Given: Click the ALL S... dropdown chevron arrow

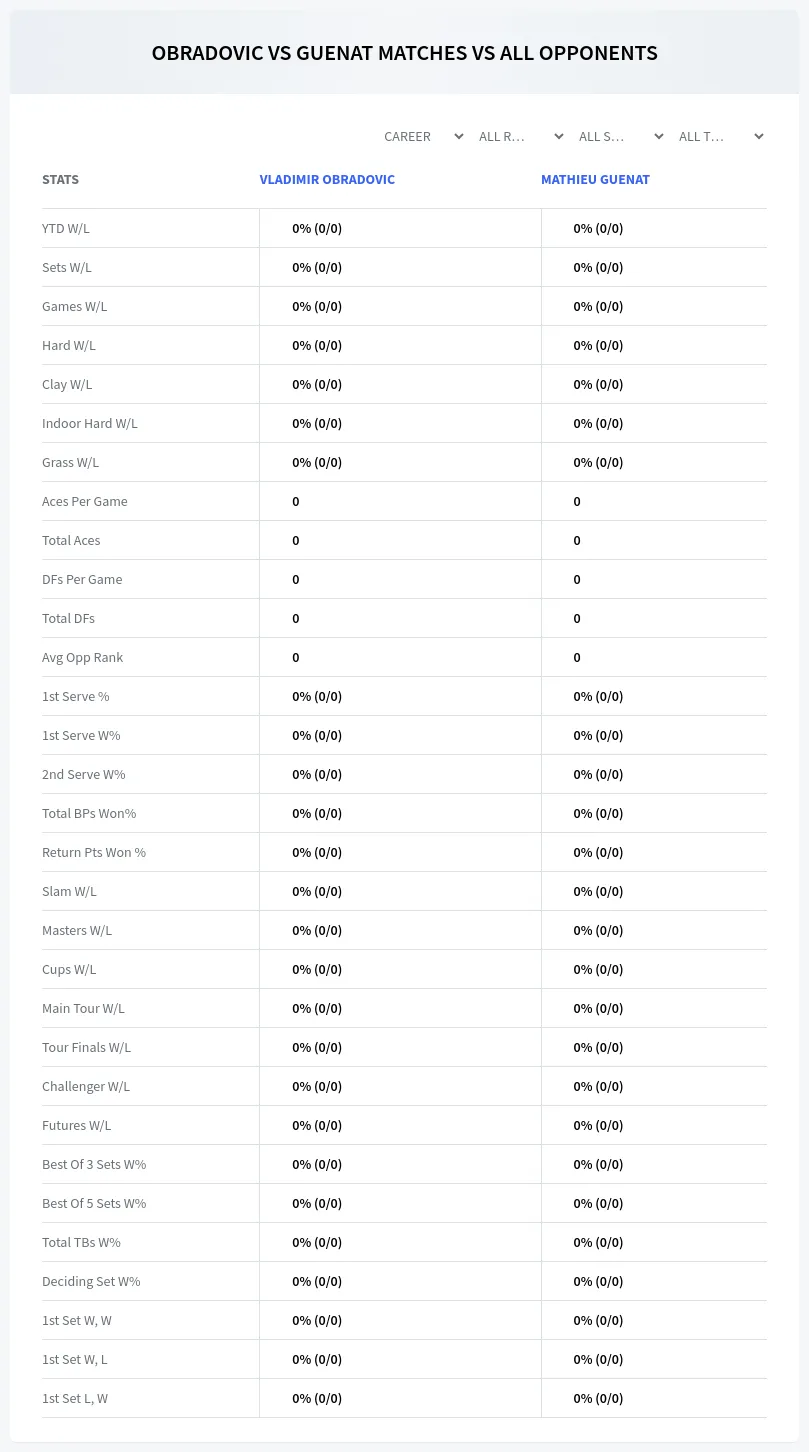Looking at the screenshot, I should tap(658, 136).
